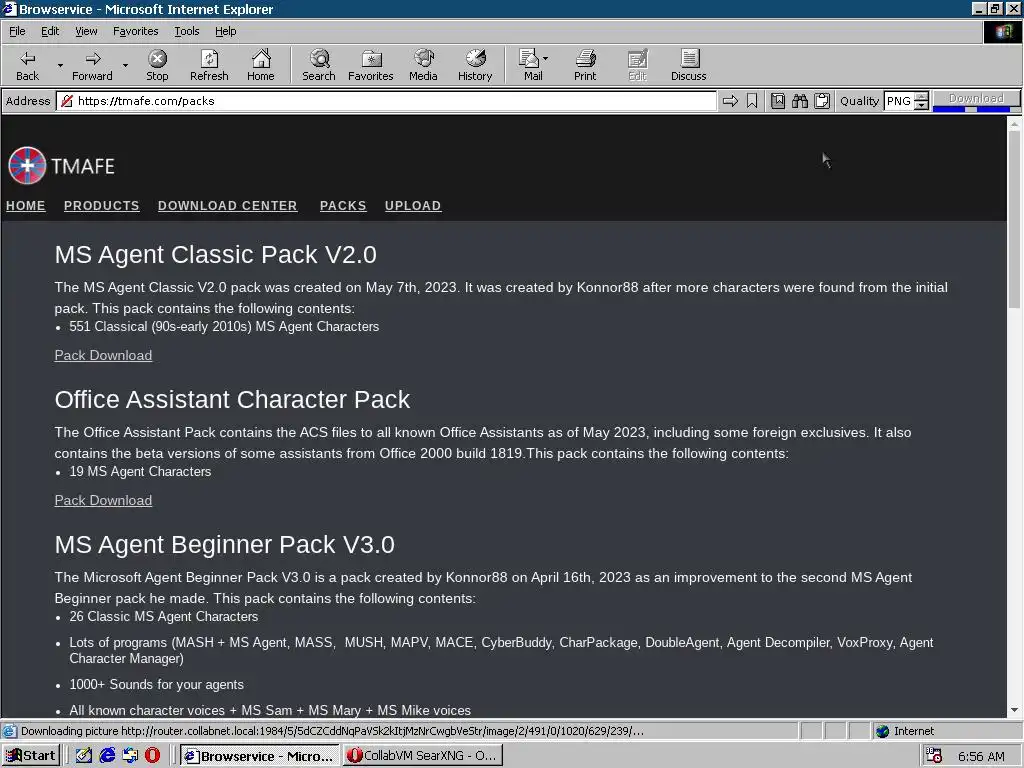The width and height of the screenshot is (1024, 768).
Task: Click the Start button
Action: [x=31, y=756]
